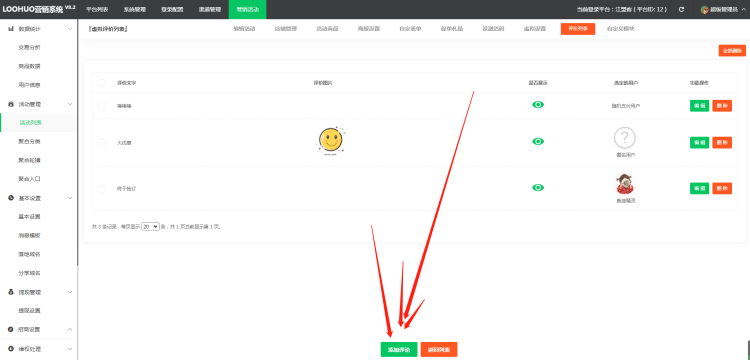Click the question mark anonymous user avatar
Image resolution: width=750 pixels, height=360 pixels.
(x=625, y=138)
